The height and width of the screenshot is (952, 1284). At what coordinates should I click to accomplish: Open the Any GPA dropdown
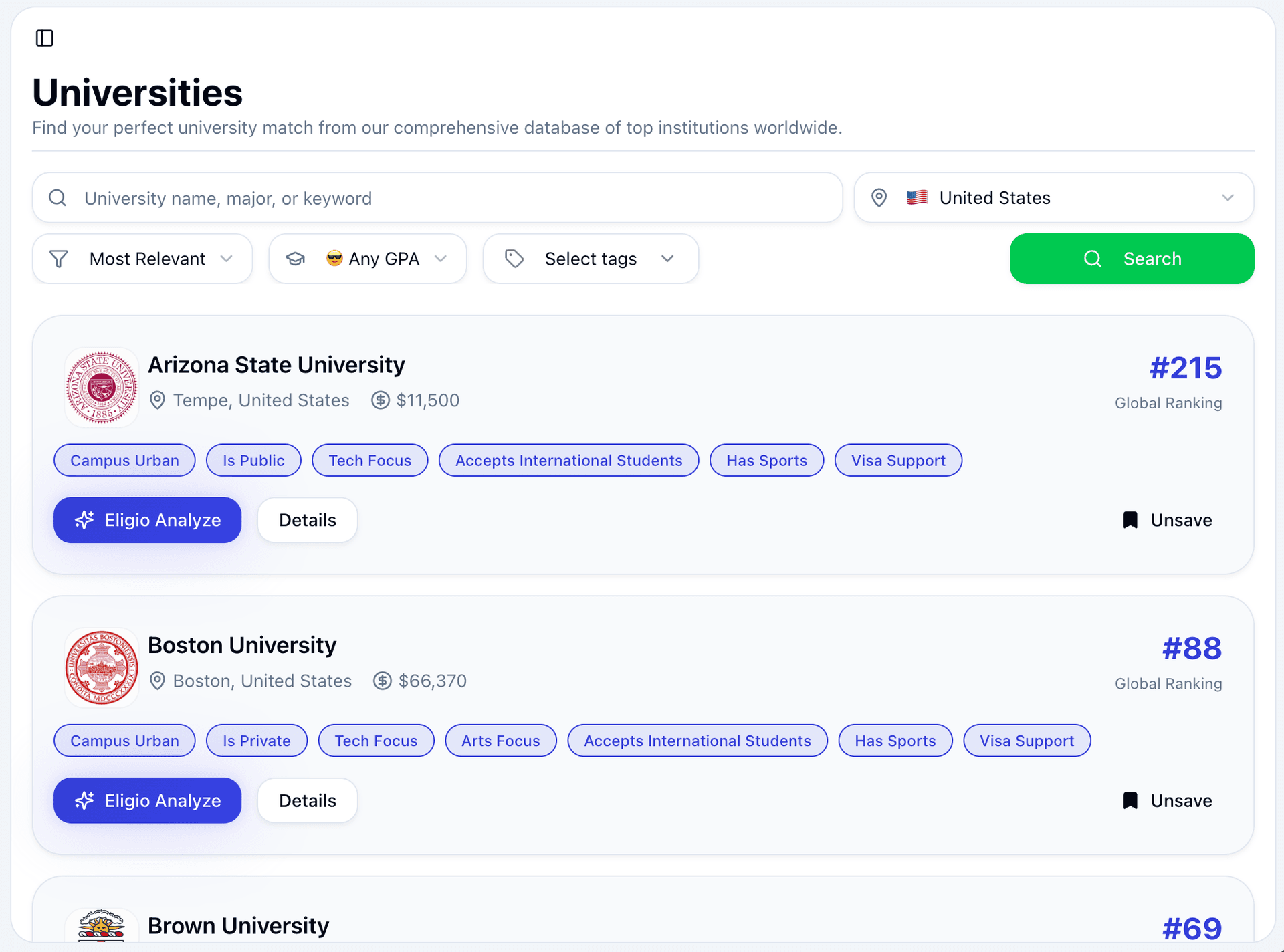click(368, 259)
